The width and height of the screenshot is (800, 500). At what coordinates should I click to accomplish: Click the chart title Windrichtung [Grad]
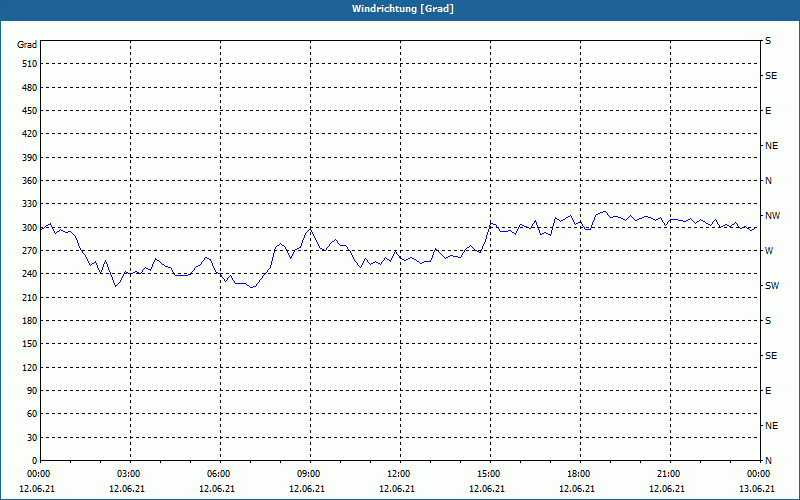point(403,9)
